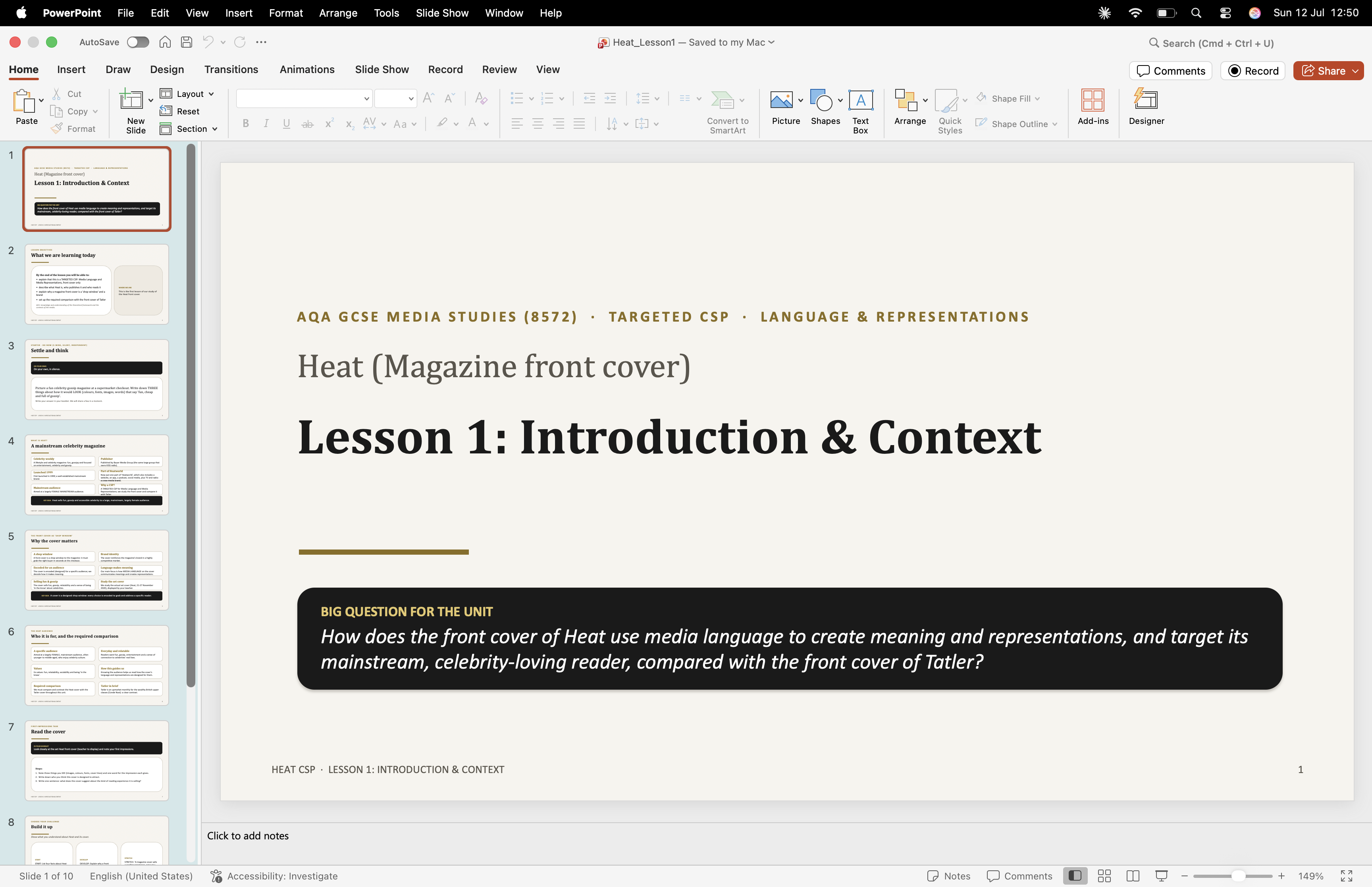Image resolution: width=1372 pixels, height=887 pixels.
Task: Switch to Reading View
Action: [x=1133, y=875]
